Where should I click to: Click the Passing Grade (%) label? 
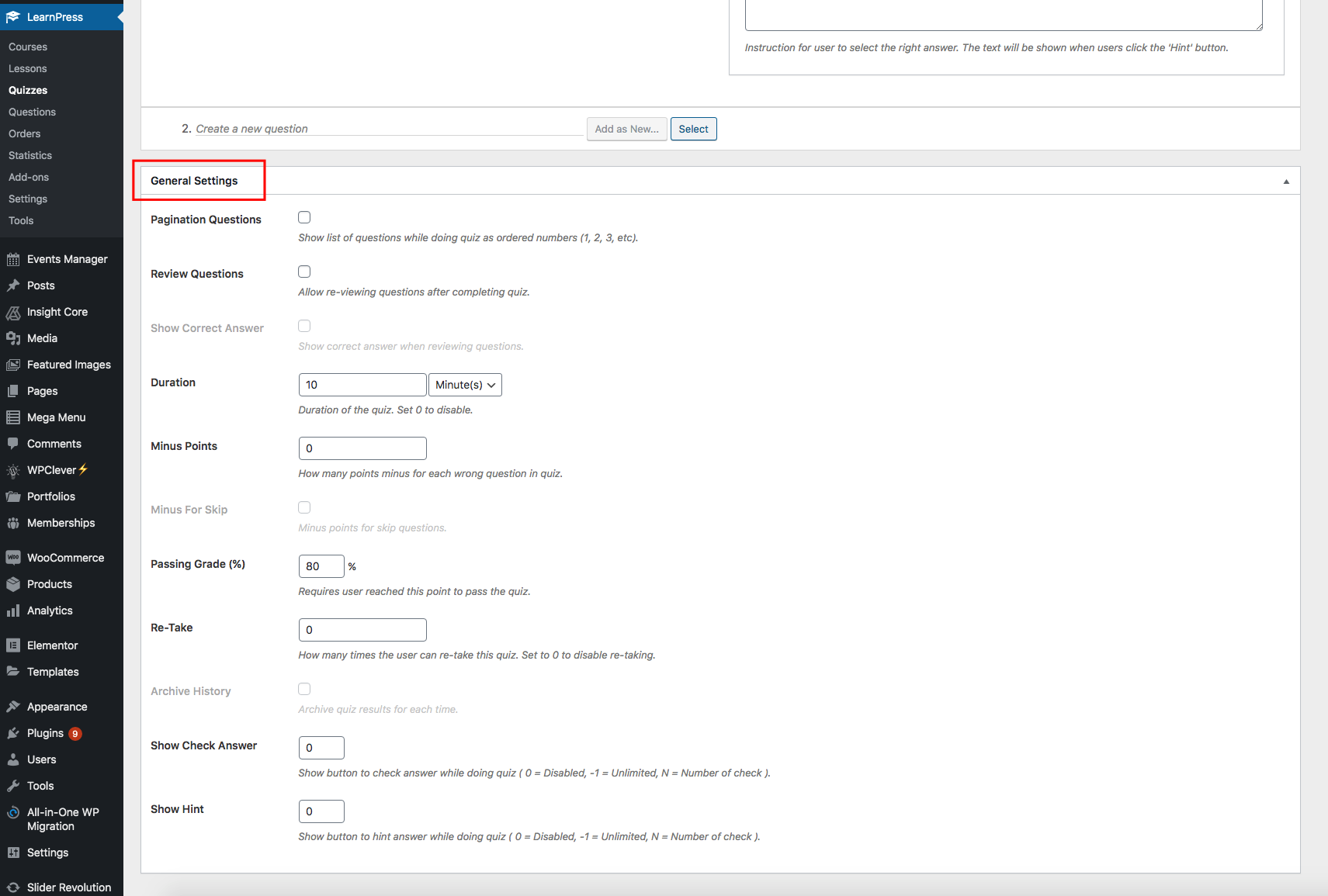coord(198,564)
